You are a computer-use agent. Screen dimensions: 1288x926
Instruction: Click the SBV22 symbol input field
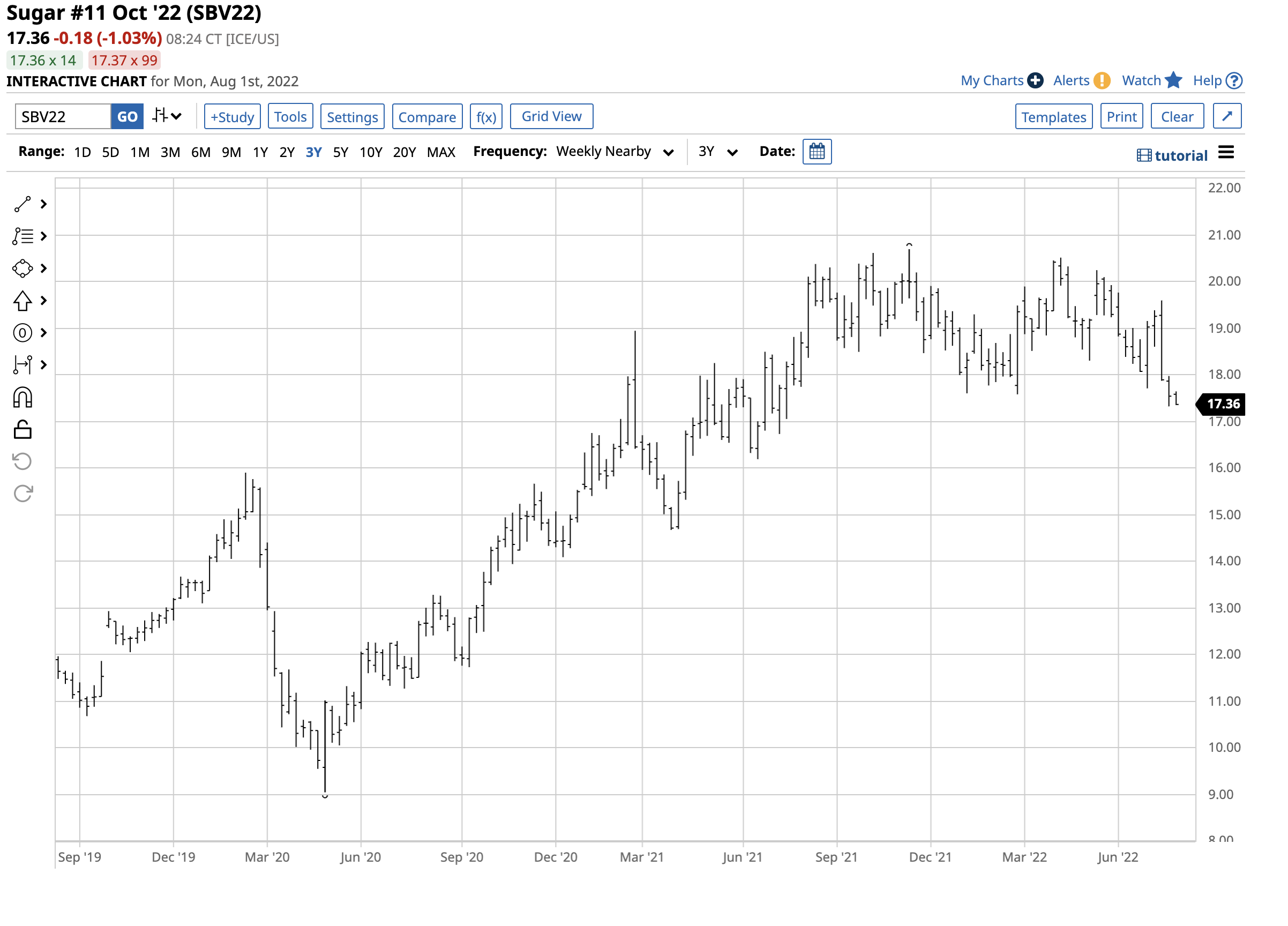[63, 117]
